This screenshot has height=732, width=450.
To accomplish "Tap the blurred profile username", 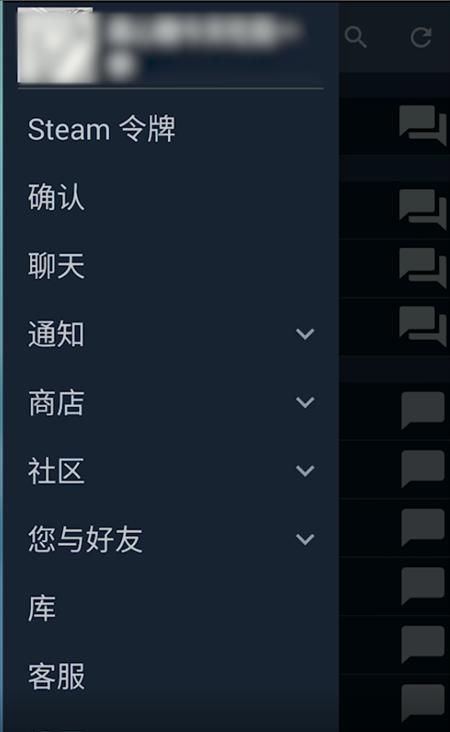I will coord(203,31).
